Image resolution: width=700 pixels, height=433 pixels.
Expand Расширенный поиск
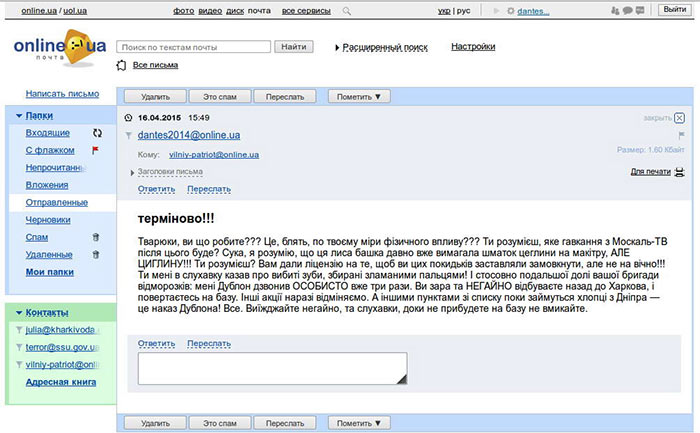pos(385,47)
